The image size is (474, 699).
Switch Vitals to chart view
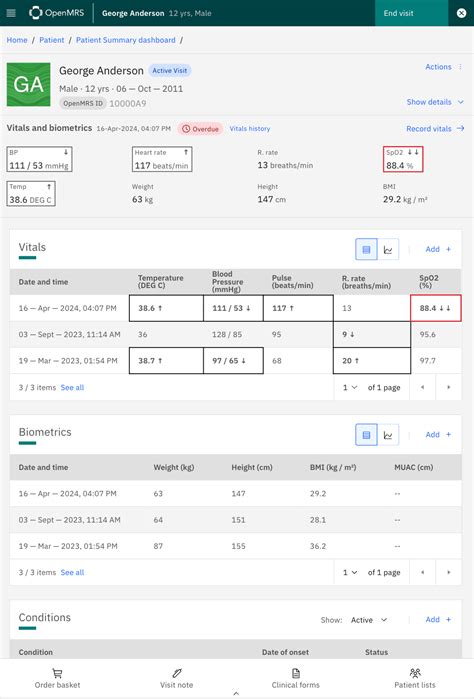388,249
